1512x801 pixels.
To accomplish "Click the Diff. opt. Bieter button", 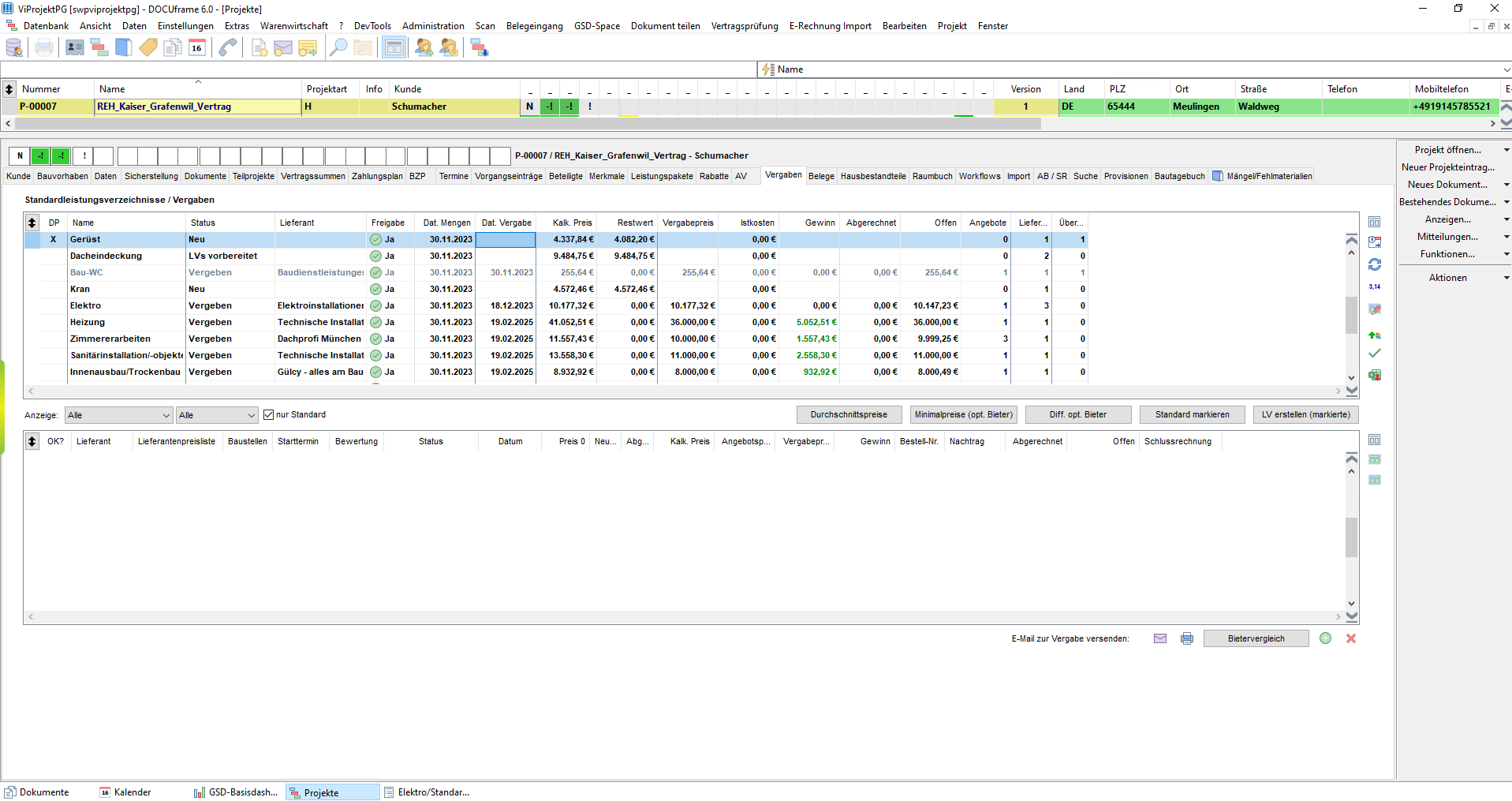I will pos(1077,414).
